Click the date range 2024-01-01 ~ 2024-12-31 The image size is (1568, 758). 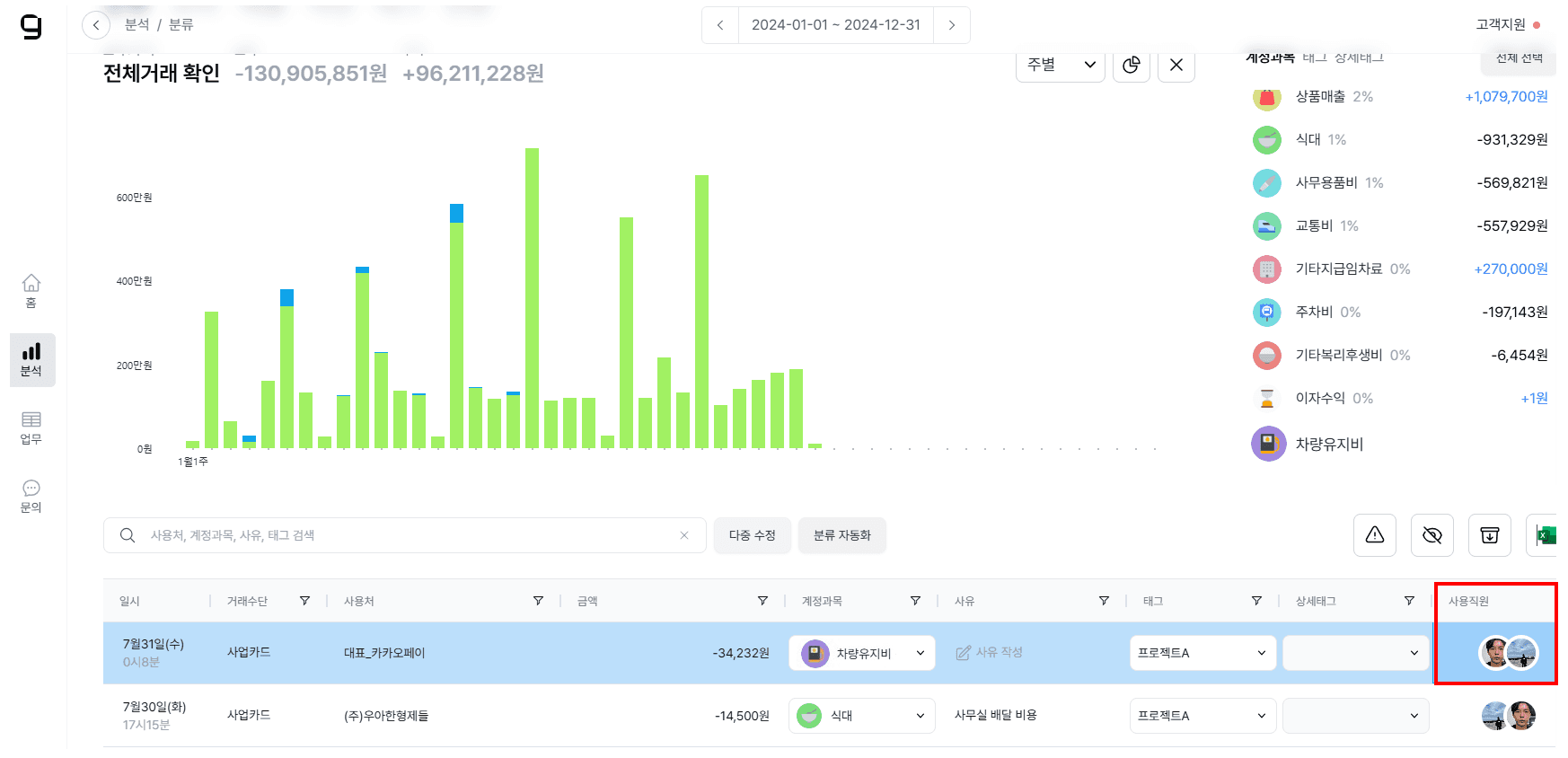click(x=836, y=25)
